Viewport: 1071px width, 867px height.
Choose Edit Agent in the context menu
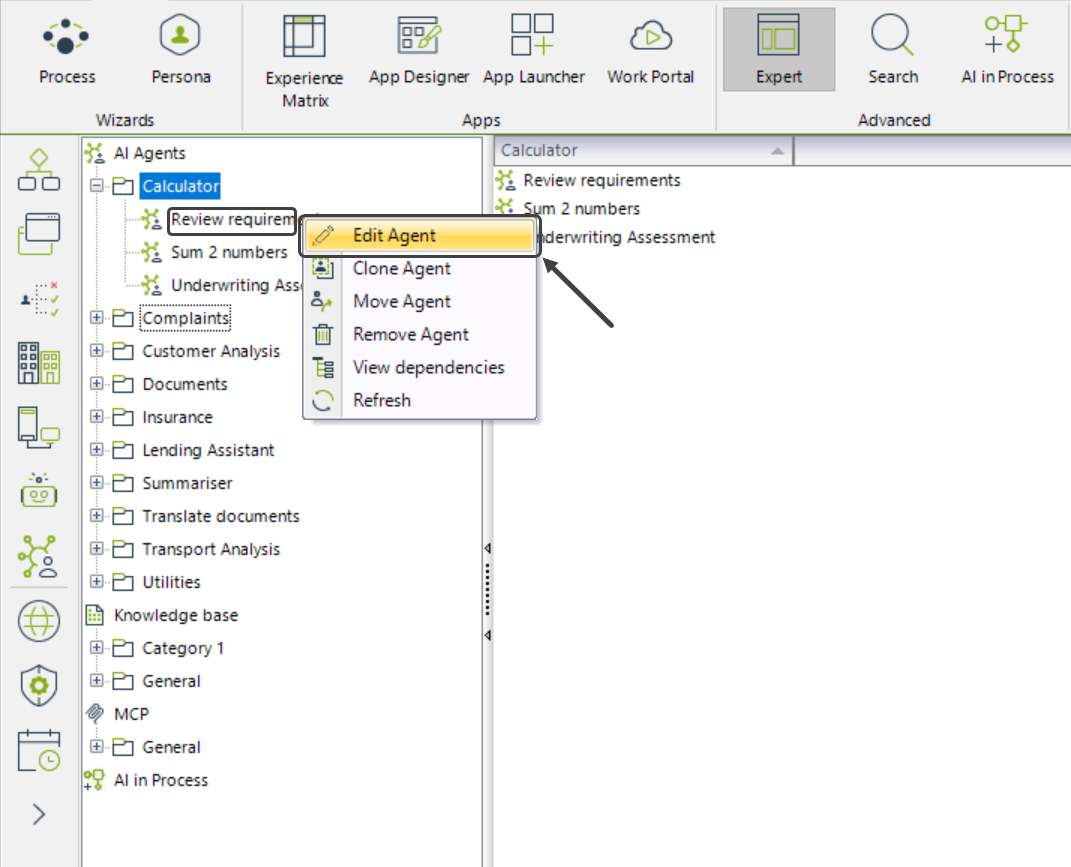pos(394,236)
